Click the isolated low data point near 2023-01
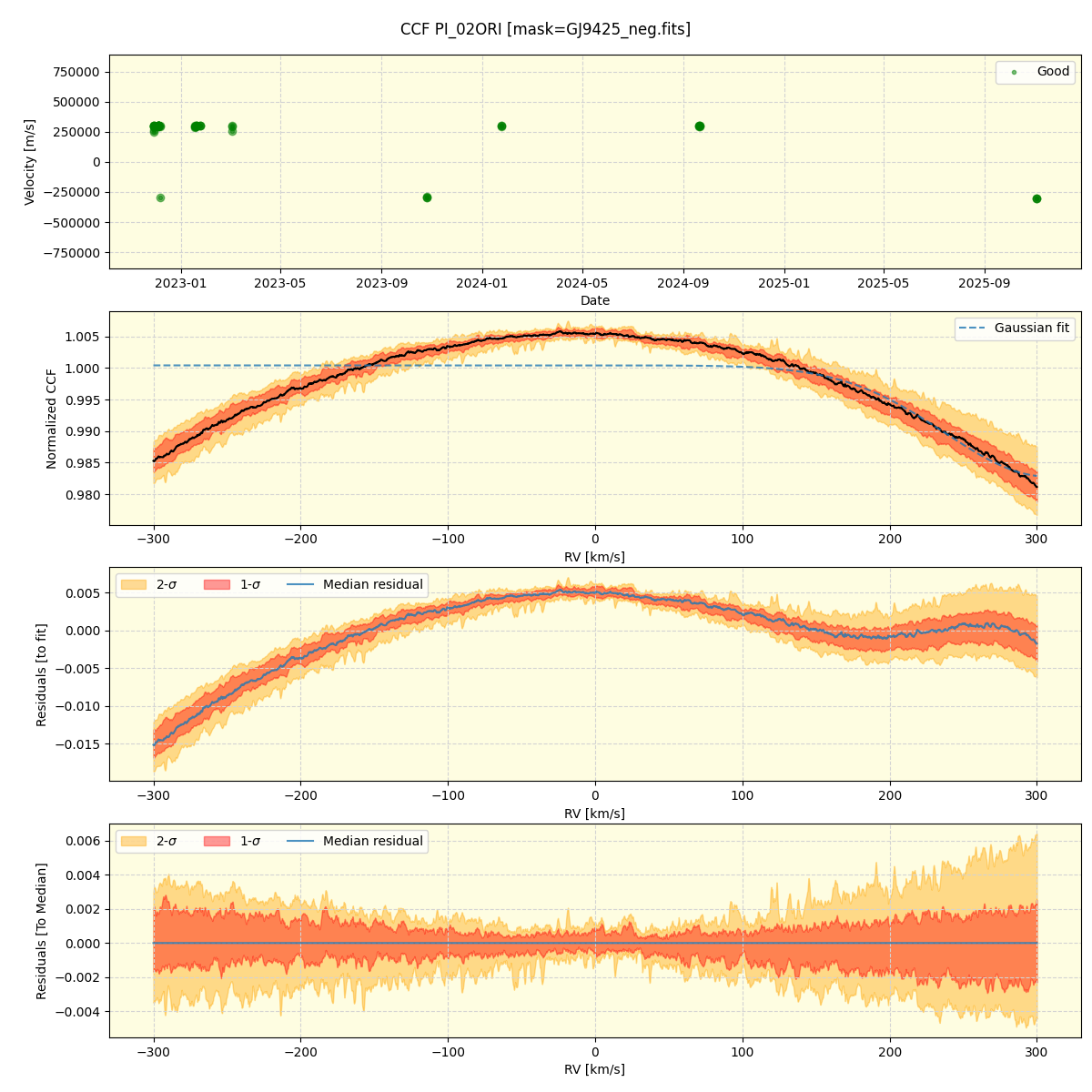This screenshot has height=1092, width=1092. [x=160, y=197]
